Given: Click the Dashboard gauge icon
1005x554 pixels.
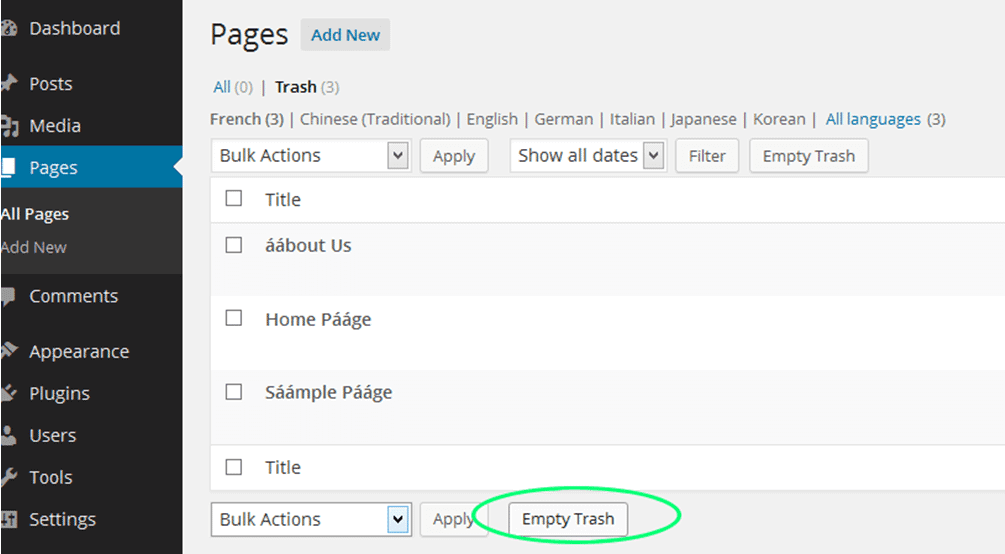Looking at the screenshot, I should click(8, 28).
